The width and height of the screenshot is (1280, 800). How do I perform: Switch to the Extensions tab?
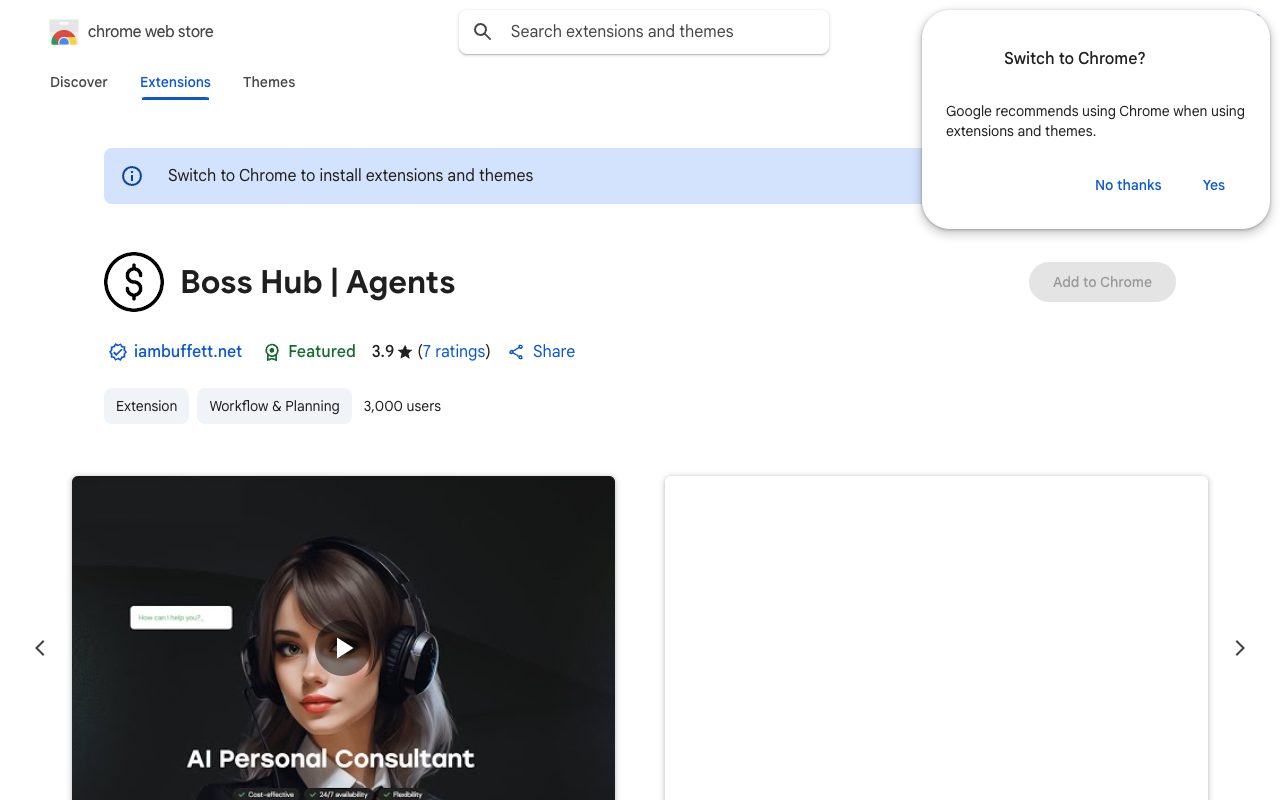pos(175,82)
